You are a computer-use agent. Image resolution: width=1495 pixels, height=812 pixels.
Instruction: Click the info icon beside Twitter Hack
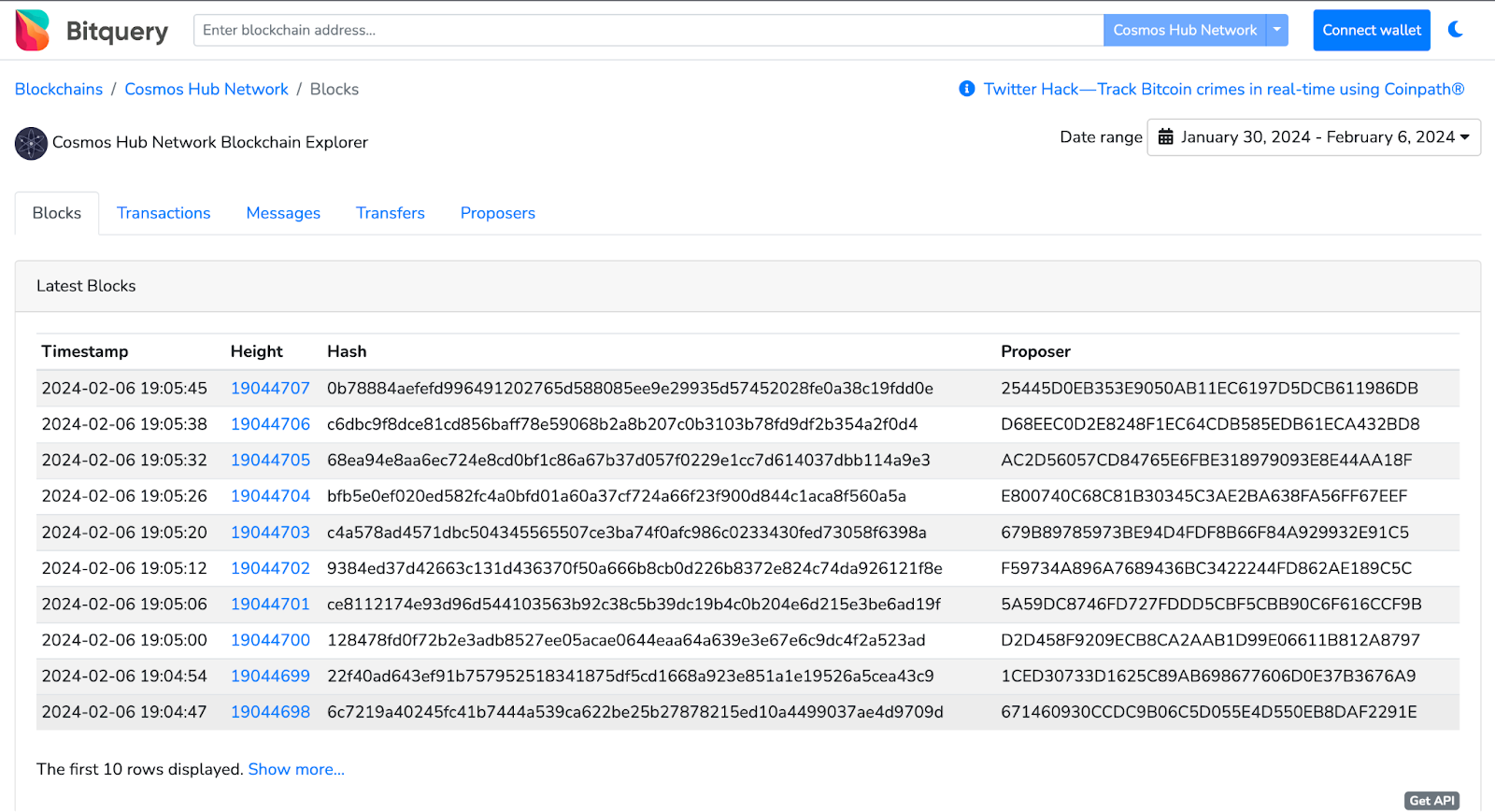point(967,89)
